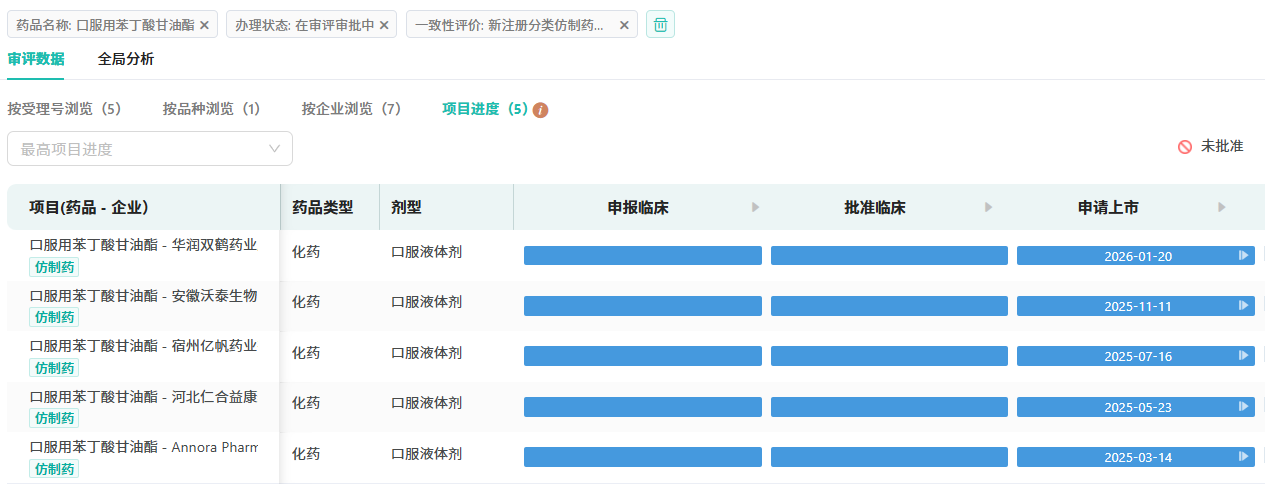Remove the 办理状态 在审评审批中 filter tag
Image resolution: width=1265 pixels, height=488 pixels.
(384, 25)
